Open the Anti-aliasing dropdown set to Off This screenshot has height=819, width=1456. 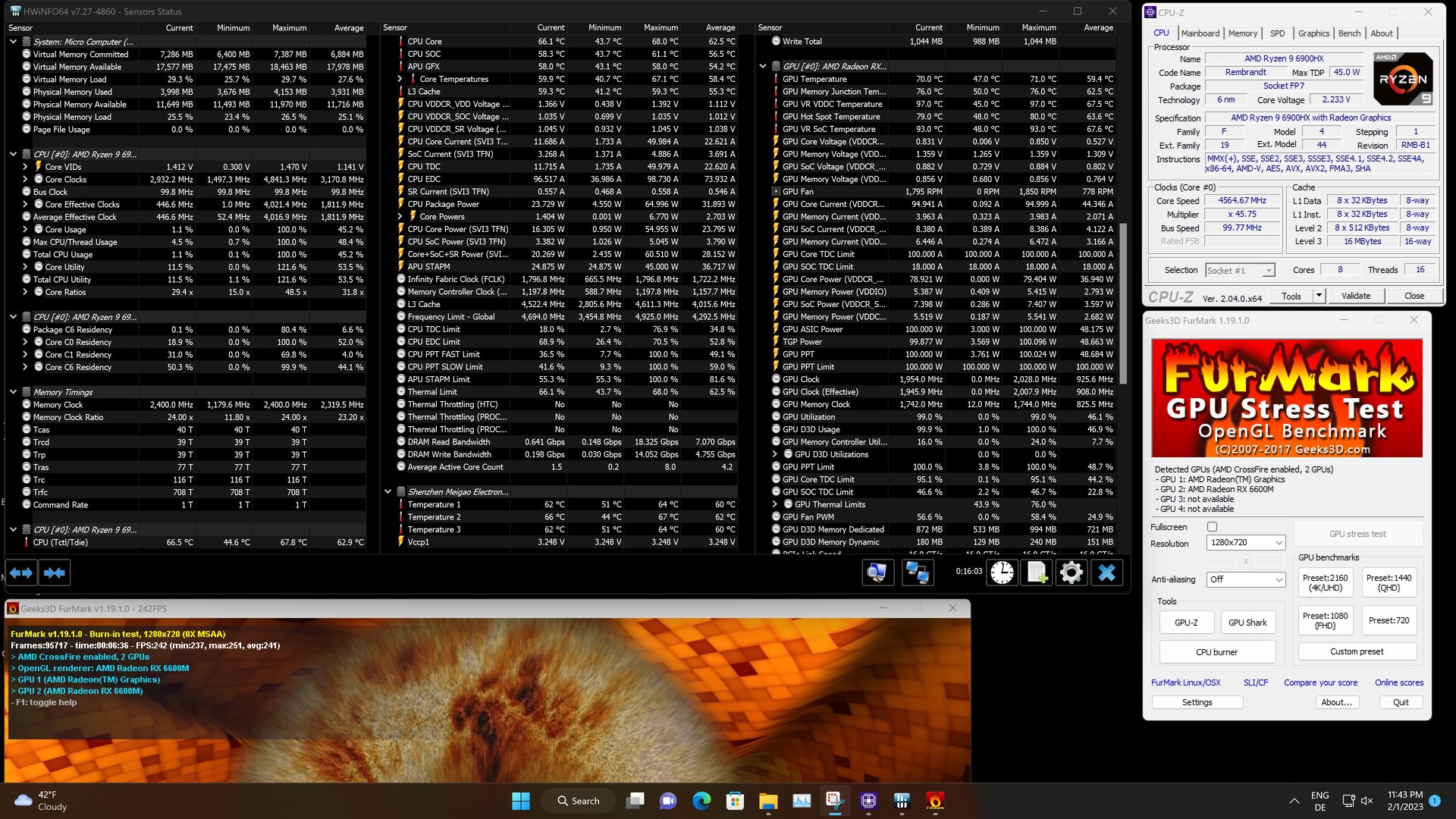coord(1246,579)
